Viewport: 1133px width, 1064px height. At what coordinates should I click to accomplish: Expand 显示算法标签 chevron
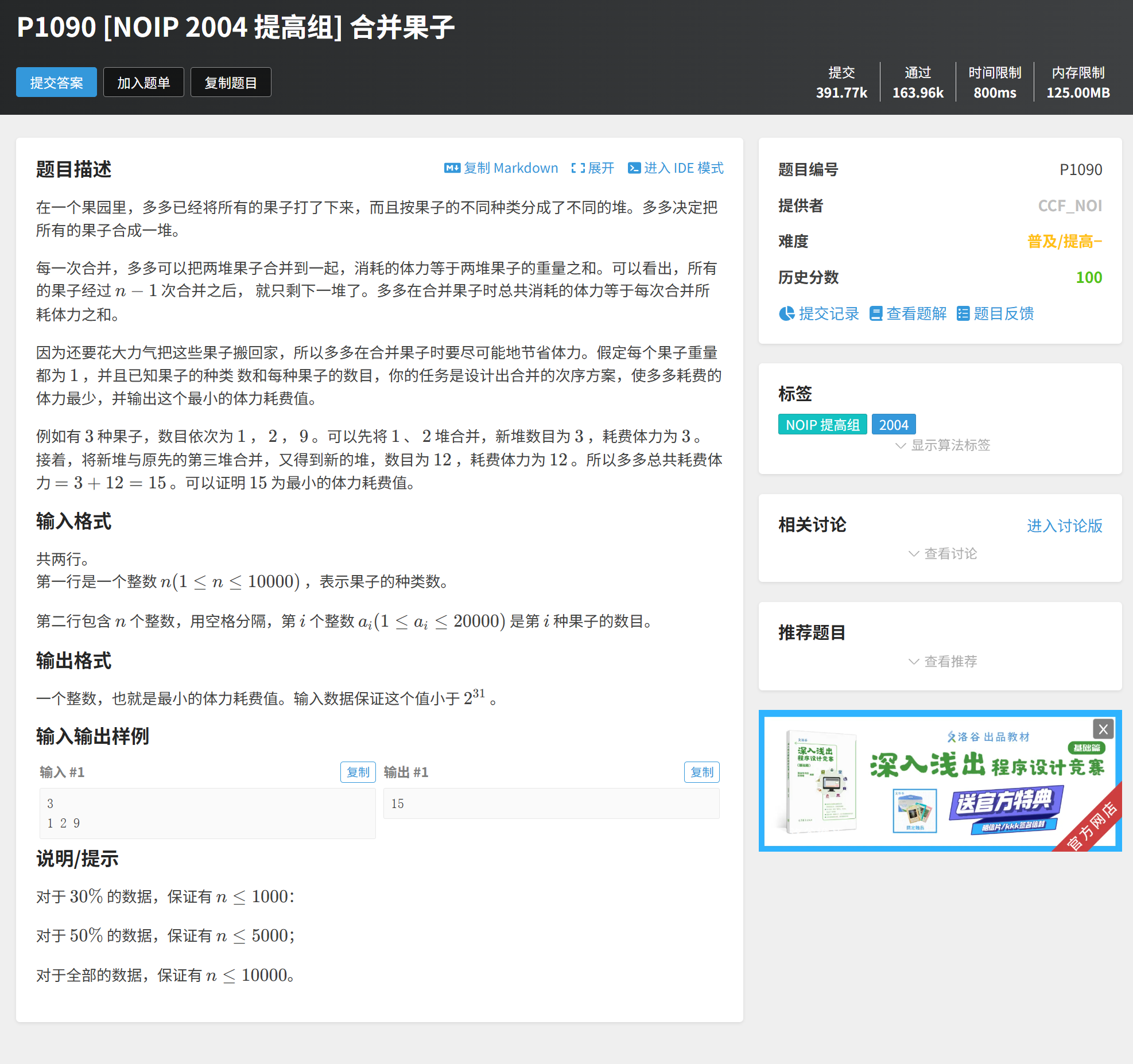pos(901,445)
